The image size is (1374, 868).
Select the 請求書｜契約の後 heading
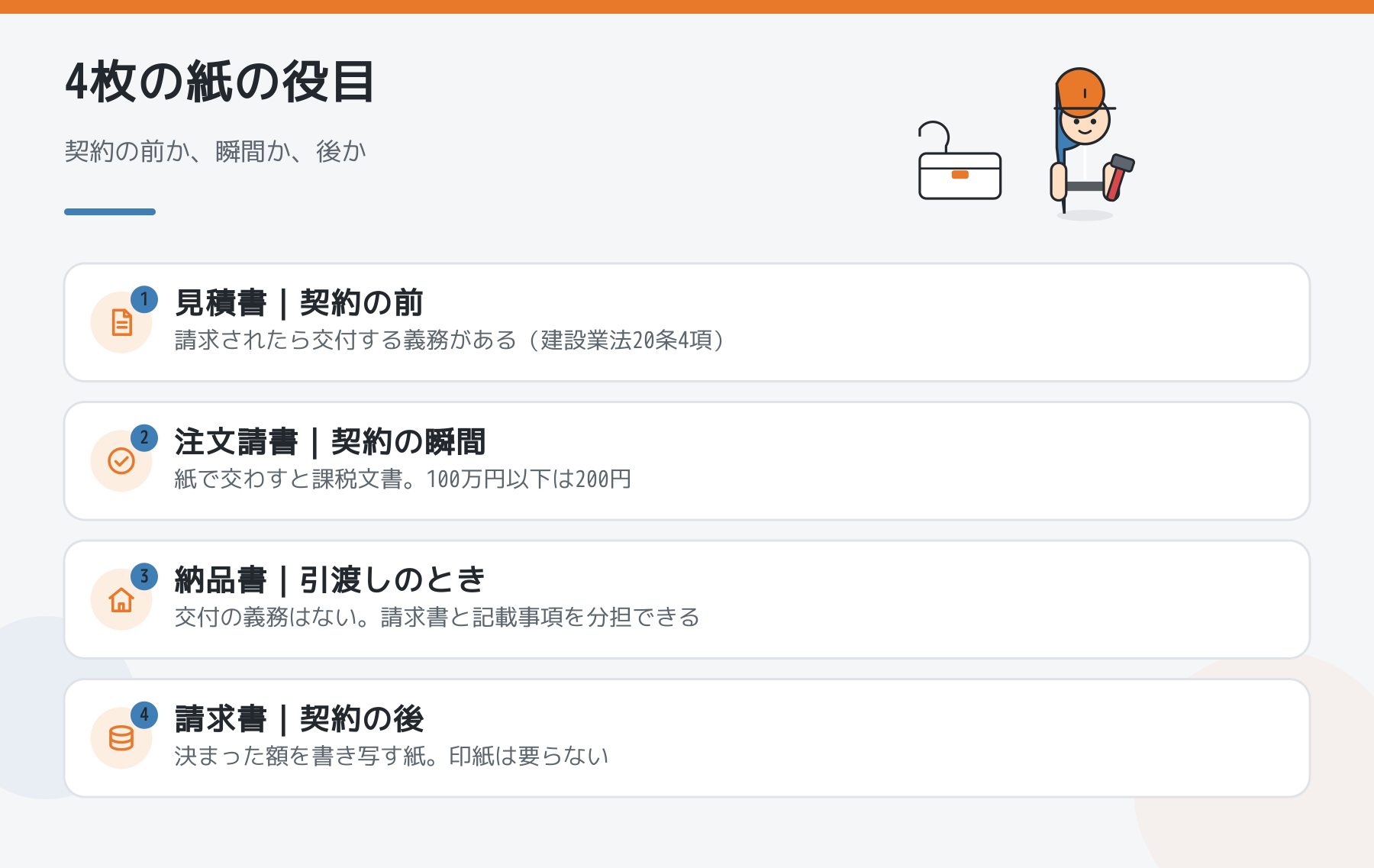click(298, 719)
